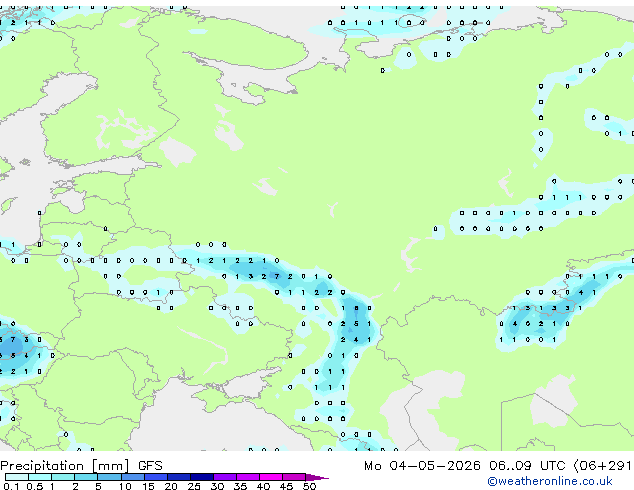This screenshot has width=634, height=490.
Task: Click the 0.1–0.5 mm legend color box
Action: [17, 477]
